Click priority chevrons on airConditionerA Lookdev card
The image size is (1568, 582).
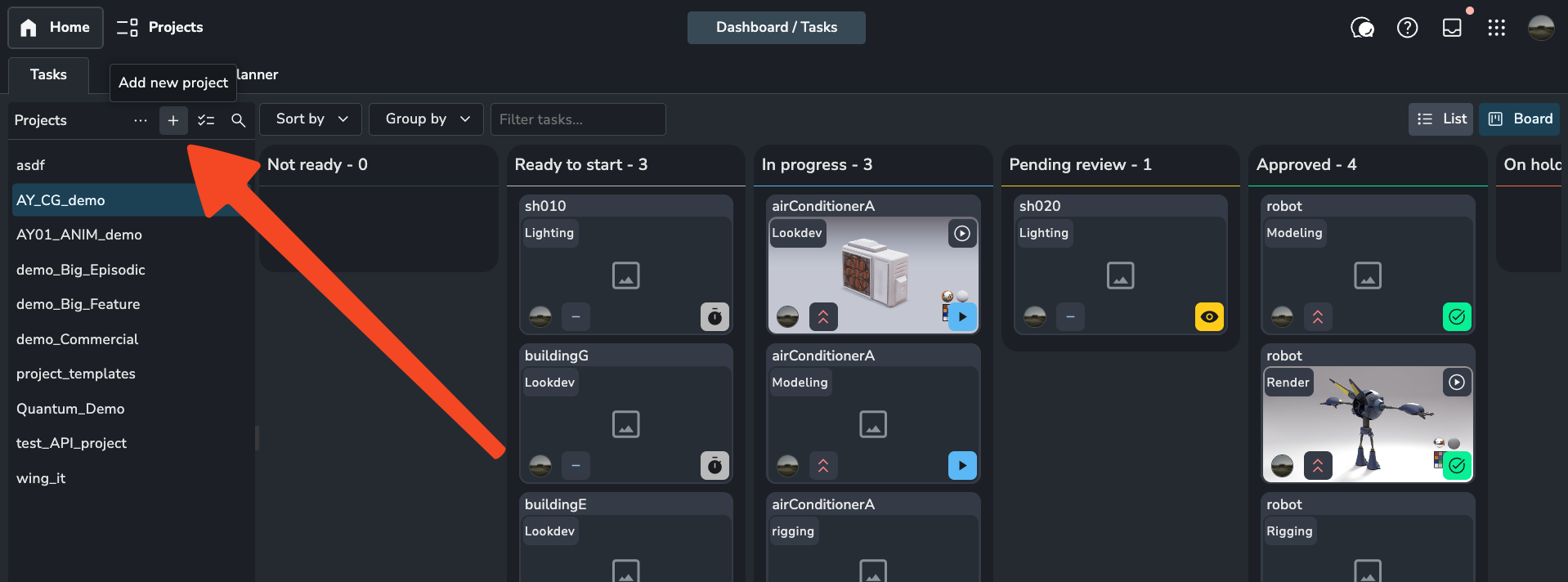[823, 316]
